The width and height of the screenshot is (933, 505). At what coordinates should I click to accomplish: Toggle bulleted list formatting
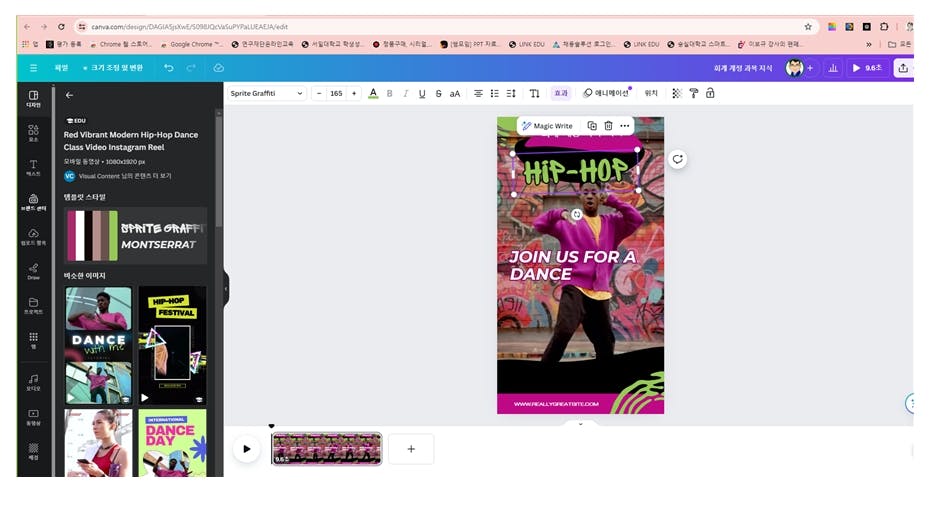pyautogui.click(x=494, y=93)
